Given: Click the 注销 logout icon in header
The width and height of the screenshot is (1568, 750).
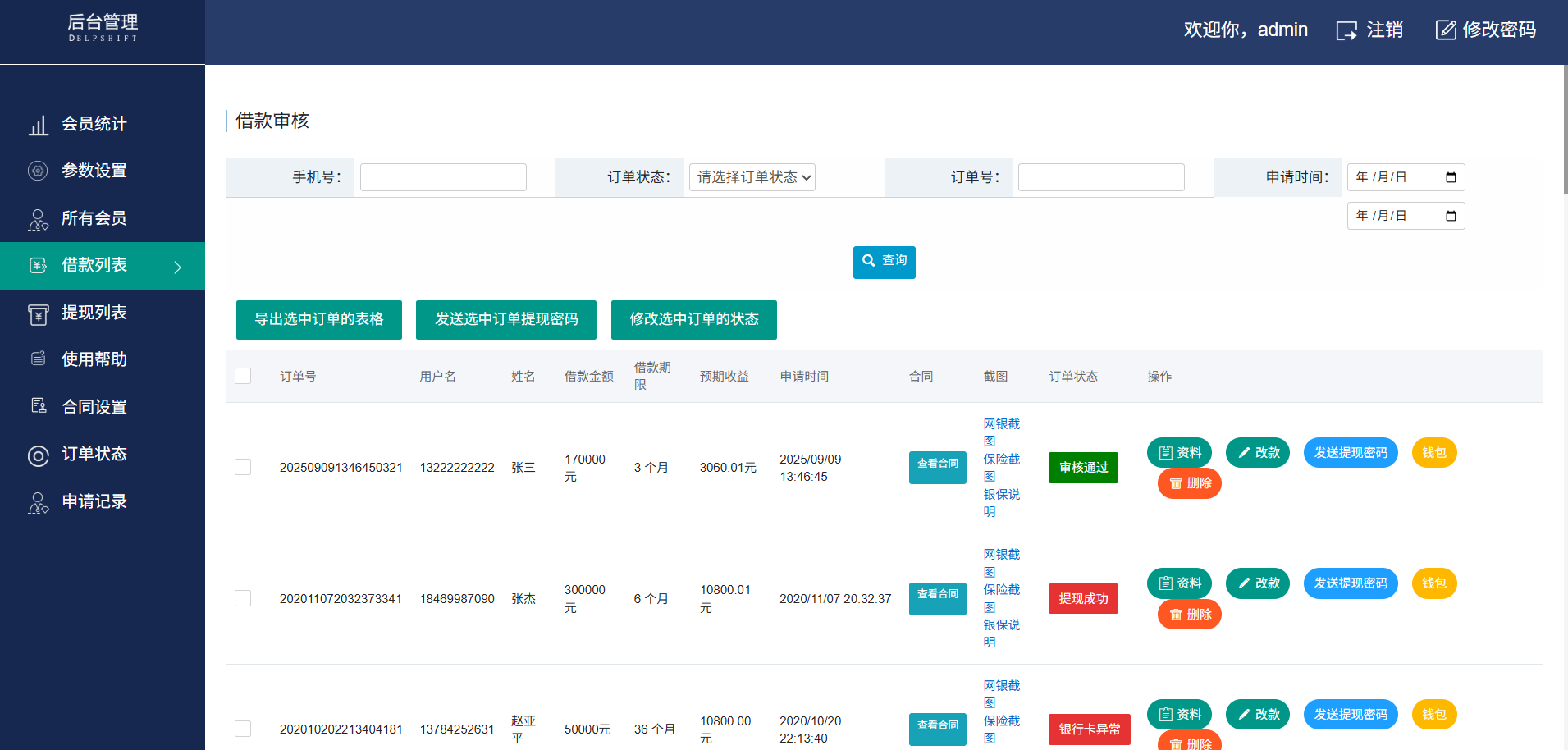Looking at the screenshot, I should point(1346,31).
